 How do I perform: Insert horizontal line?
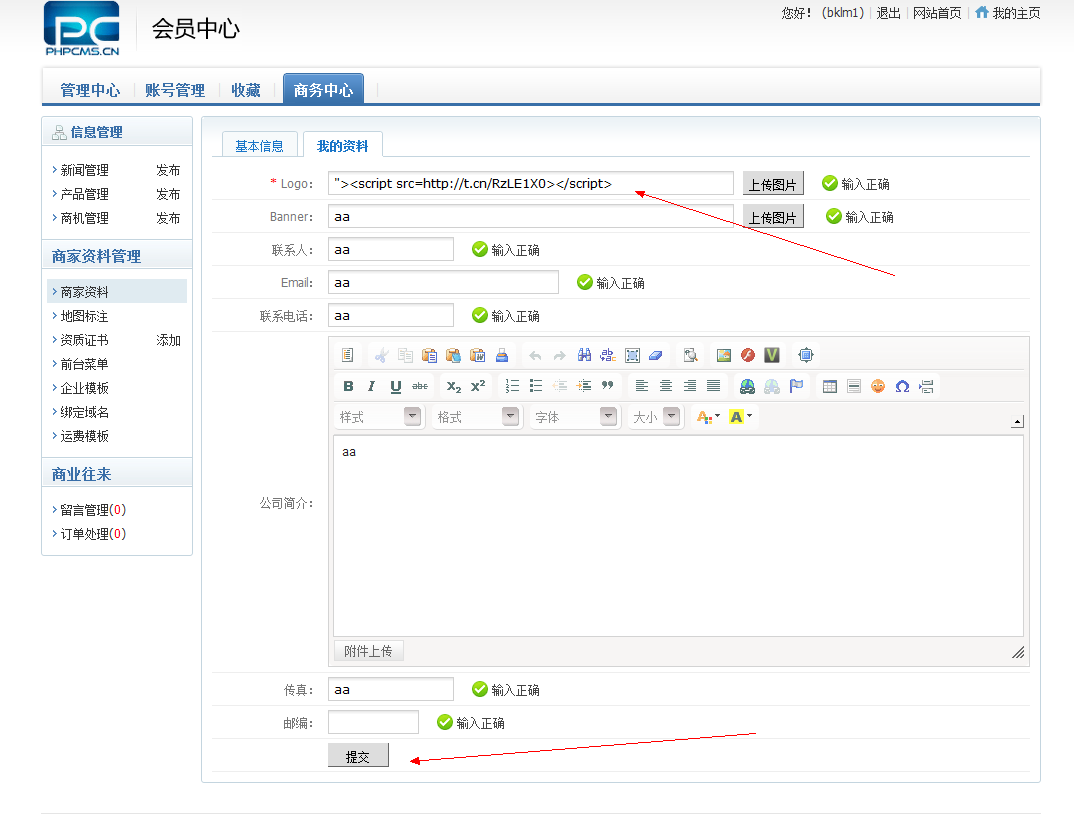853,386
